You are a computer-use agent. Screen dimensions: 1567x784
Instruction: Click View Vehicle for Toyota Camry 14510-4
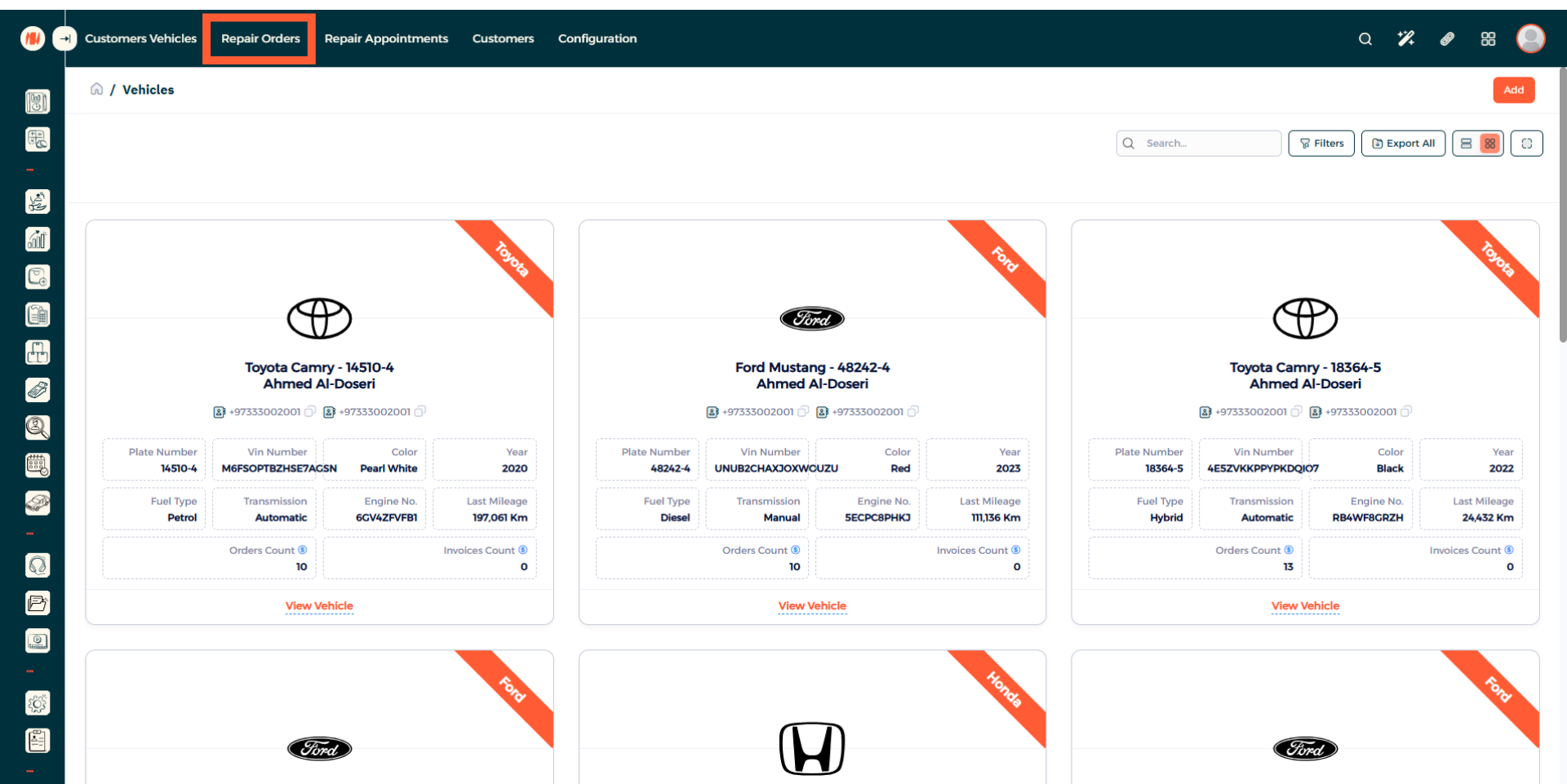point(319,605)
